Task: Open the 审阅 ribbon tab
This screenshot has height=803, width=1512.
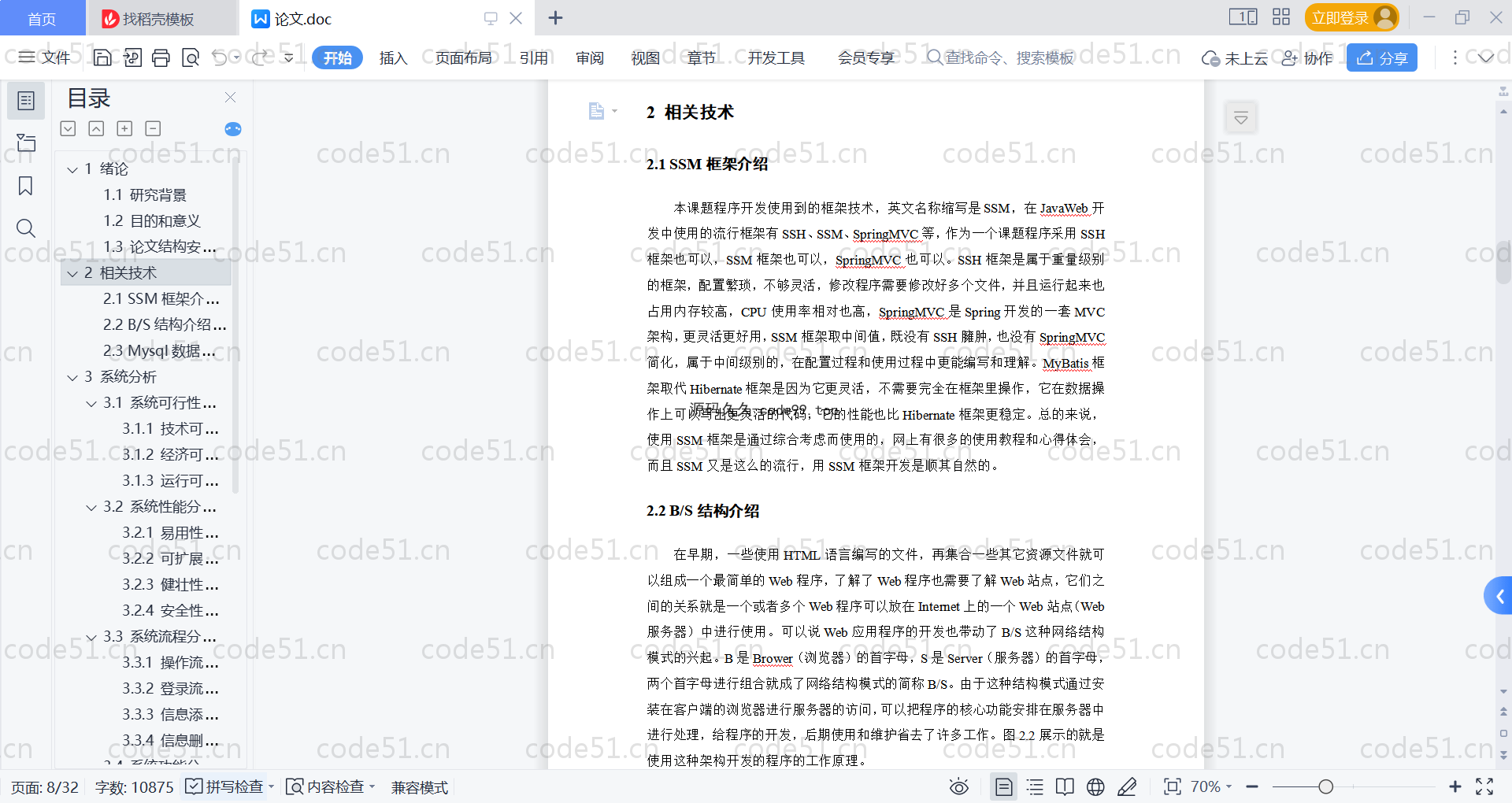Action: point(589,57)
